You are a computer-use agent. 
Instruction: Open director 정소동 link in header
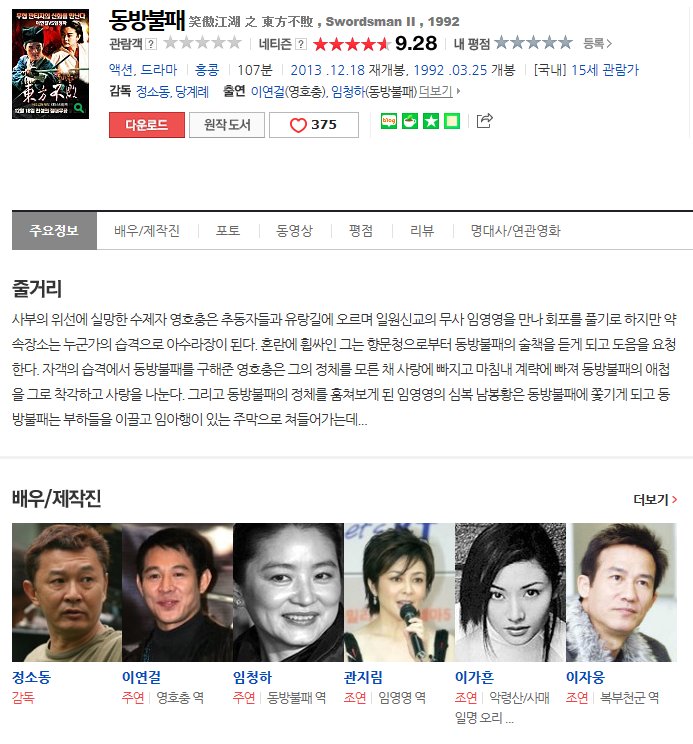153,91
